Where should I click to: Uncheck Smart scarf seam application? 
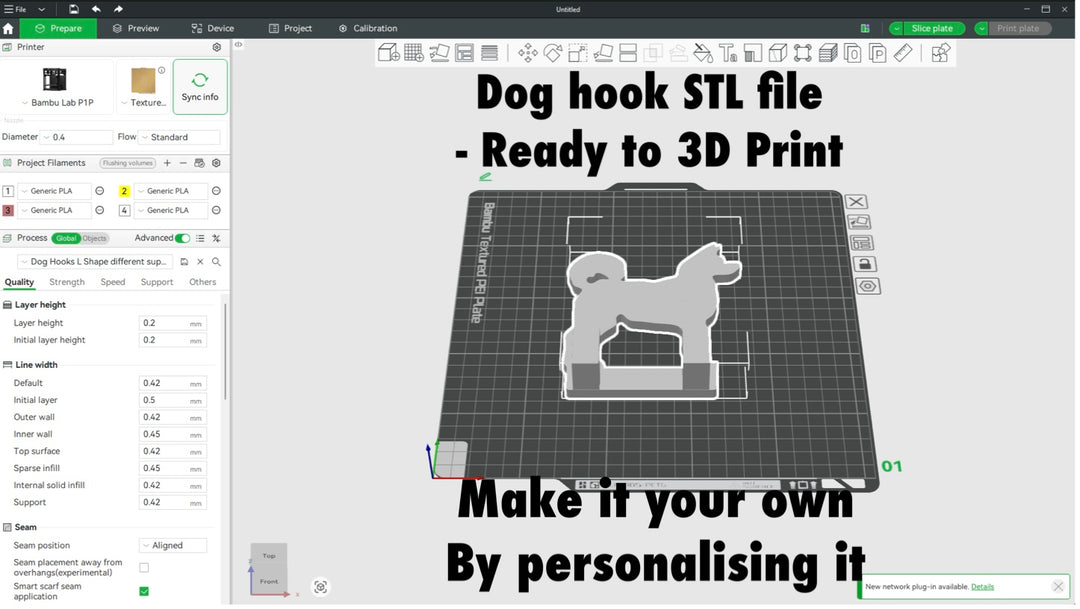click(x=144, y=591)
